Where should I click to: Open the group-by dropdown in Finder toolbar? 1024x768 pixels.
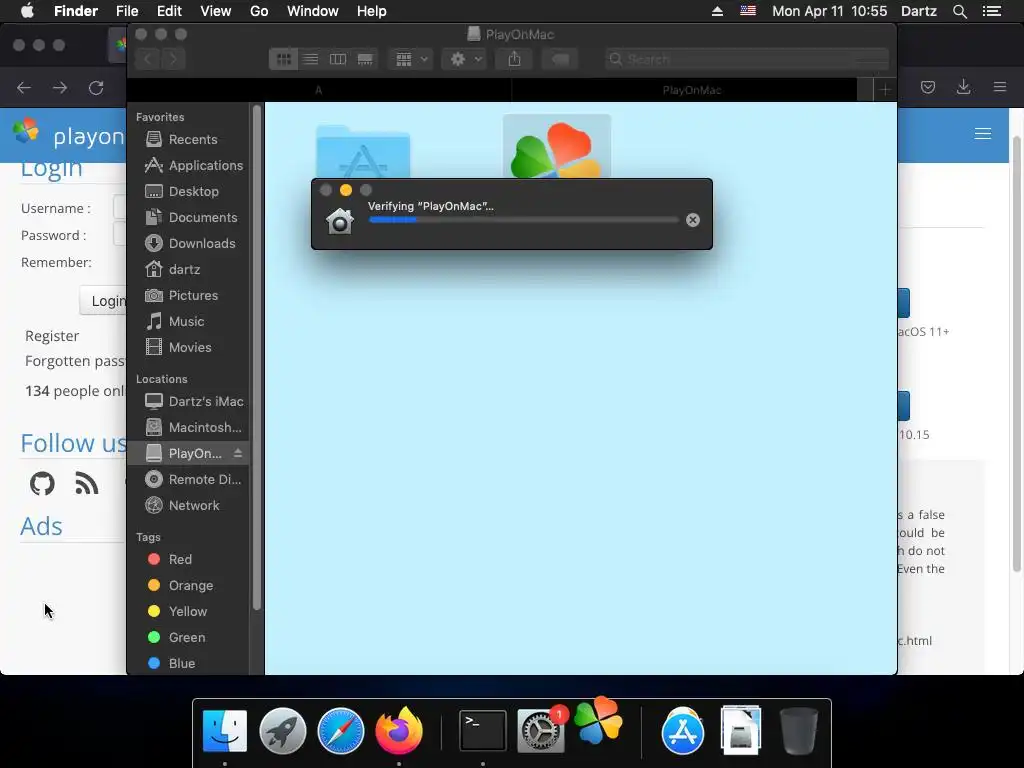(x=411, y=59)
